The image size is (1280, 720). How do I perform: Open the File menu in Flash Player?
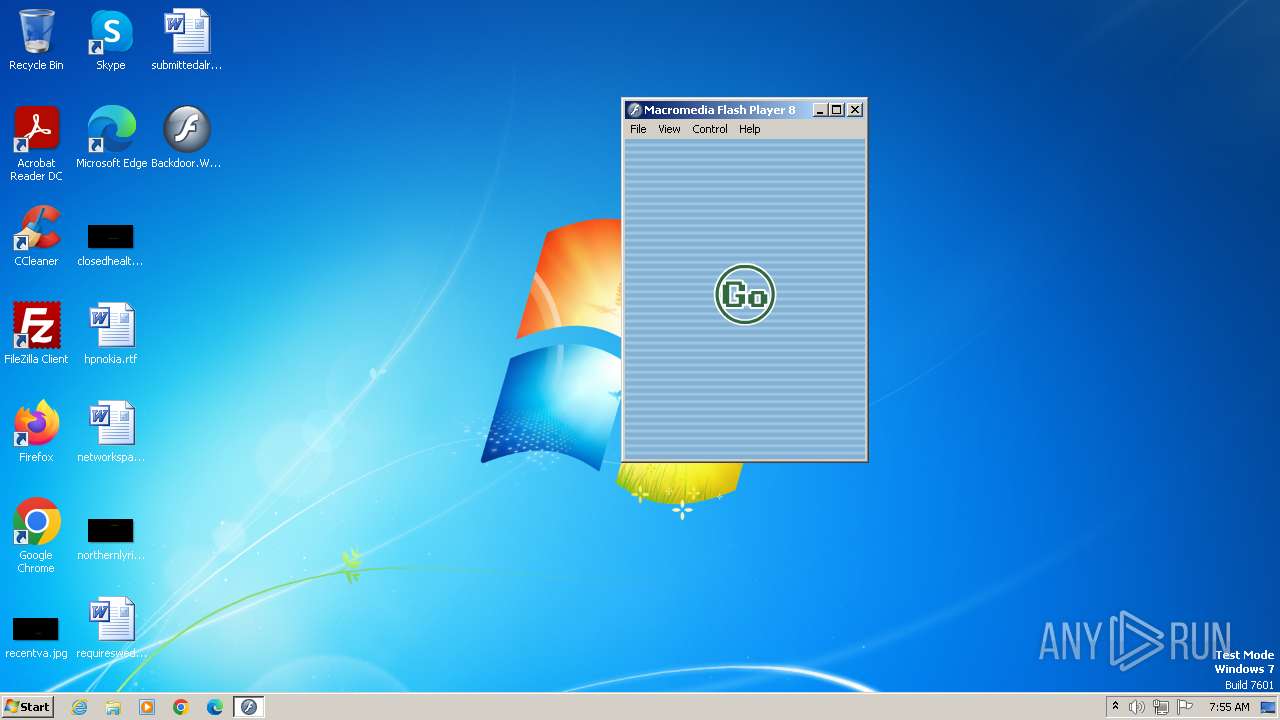click(638, 129)
